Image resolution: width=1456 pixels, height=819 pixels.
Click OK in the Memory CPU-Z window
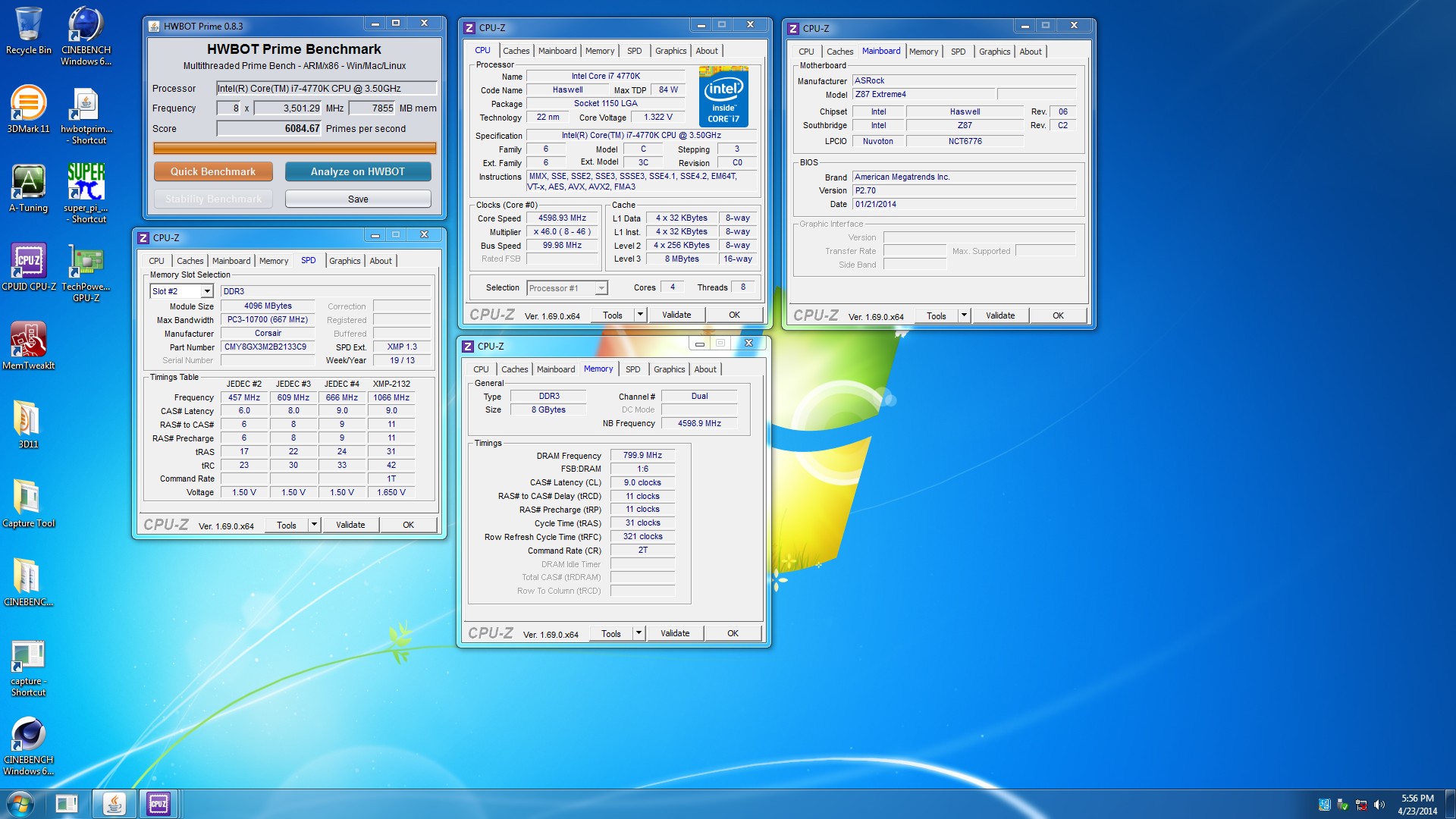[x=733, y=633]
